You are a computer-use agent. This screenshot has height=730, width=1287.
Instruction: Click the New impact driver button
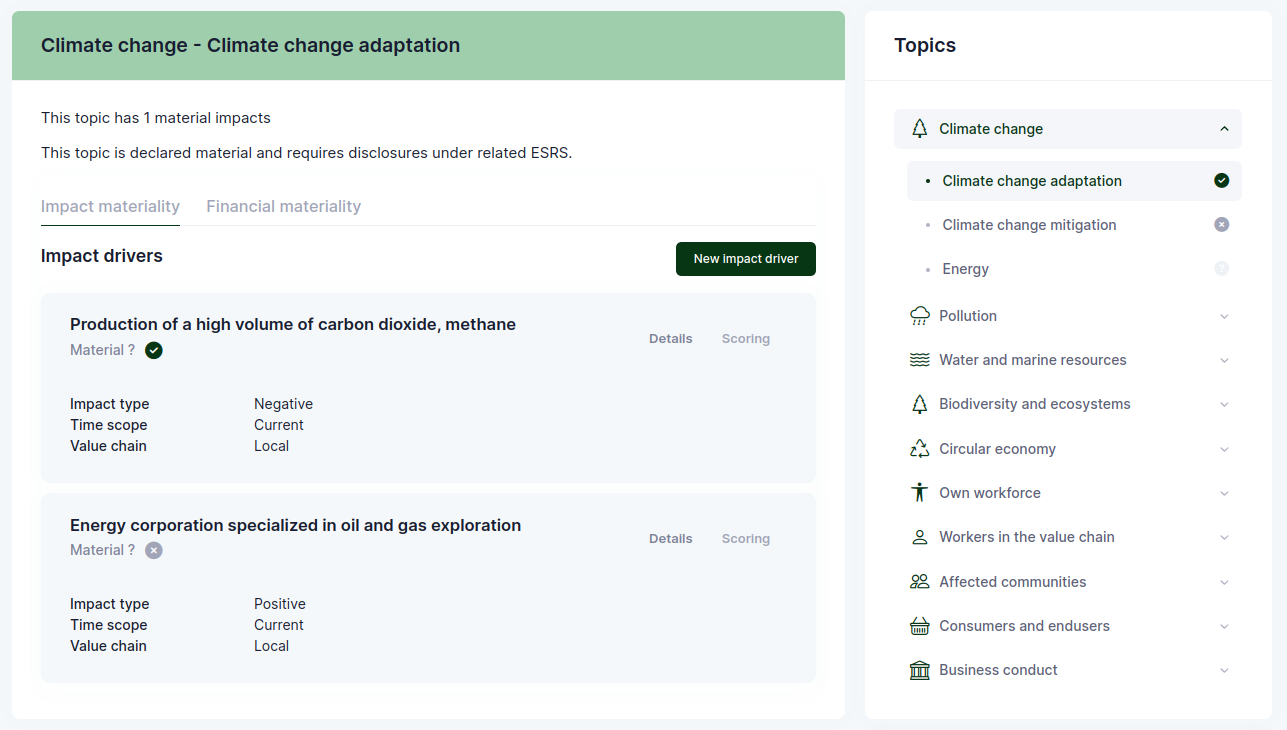(745, 259)
